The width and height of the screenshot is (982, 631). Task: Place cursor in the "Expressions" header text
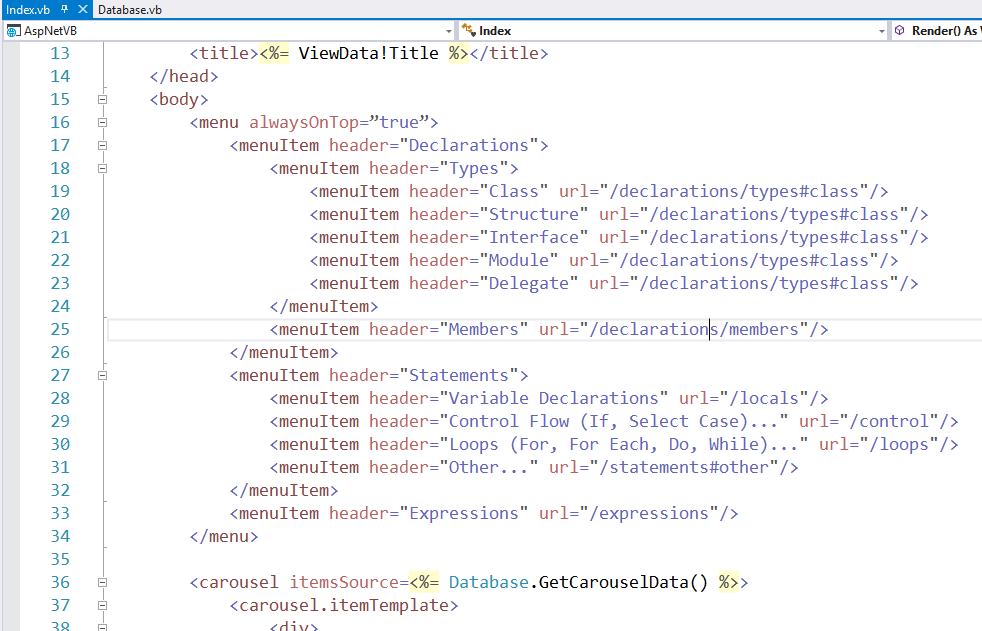click(x=463, y=513)
